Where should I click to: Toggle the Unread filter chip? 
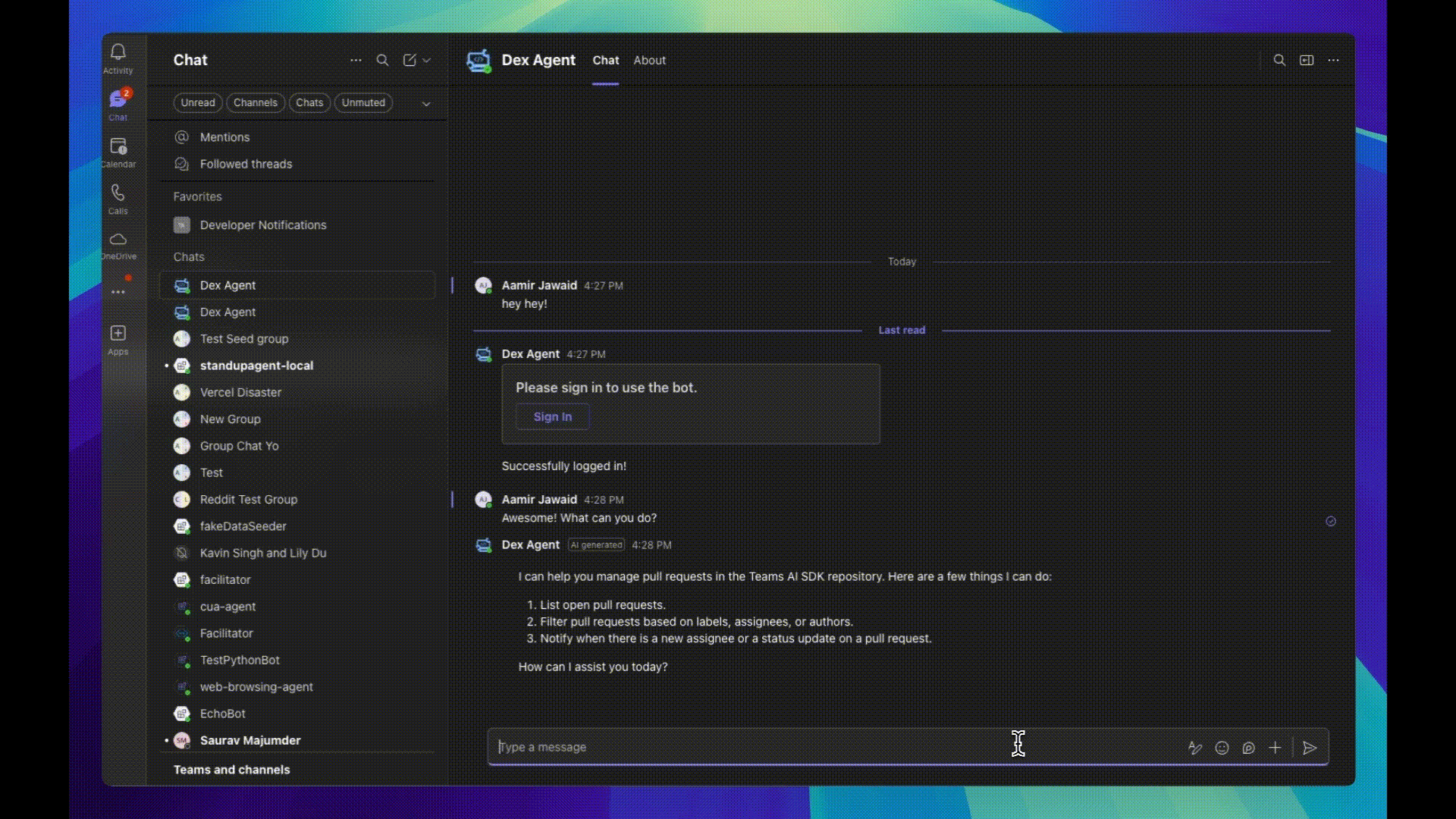tap(197, 102)
